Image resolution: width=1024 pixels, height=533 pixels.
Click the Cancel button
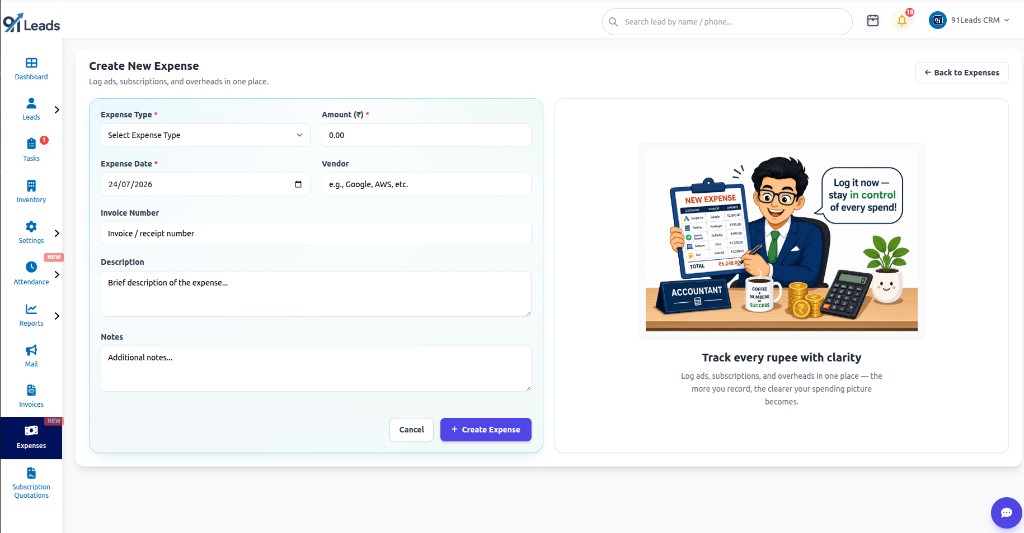411,430
